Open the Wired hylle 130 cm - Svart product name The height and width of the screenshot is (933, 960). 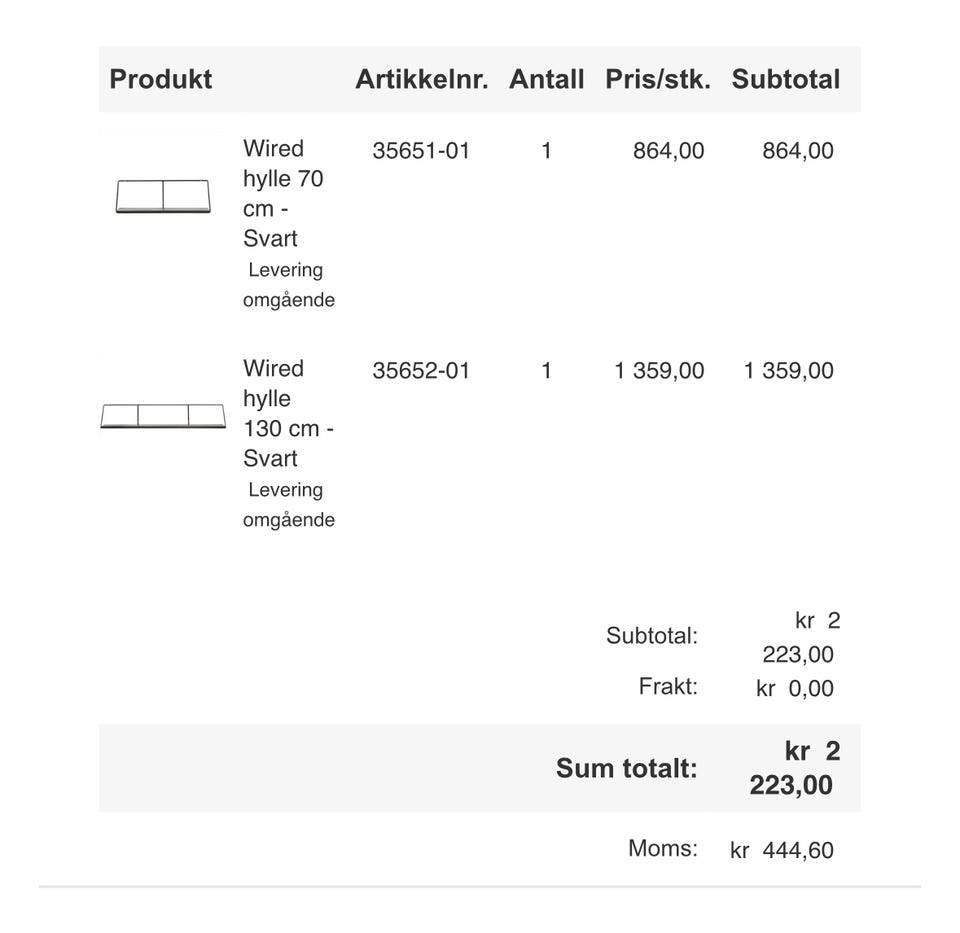tap(288, 413)
